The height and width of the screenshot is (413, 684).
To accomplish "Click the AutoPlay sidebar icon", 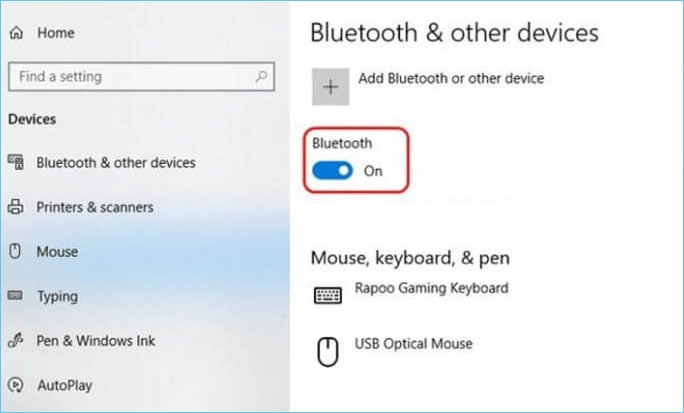I will [x=16, y=384].
